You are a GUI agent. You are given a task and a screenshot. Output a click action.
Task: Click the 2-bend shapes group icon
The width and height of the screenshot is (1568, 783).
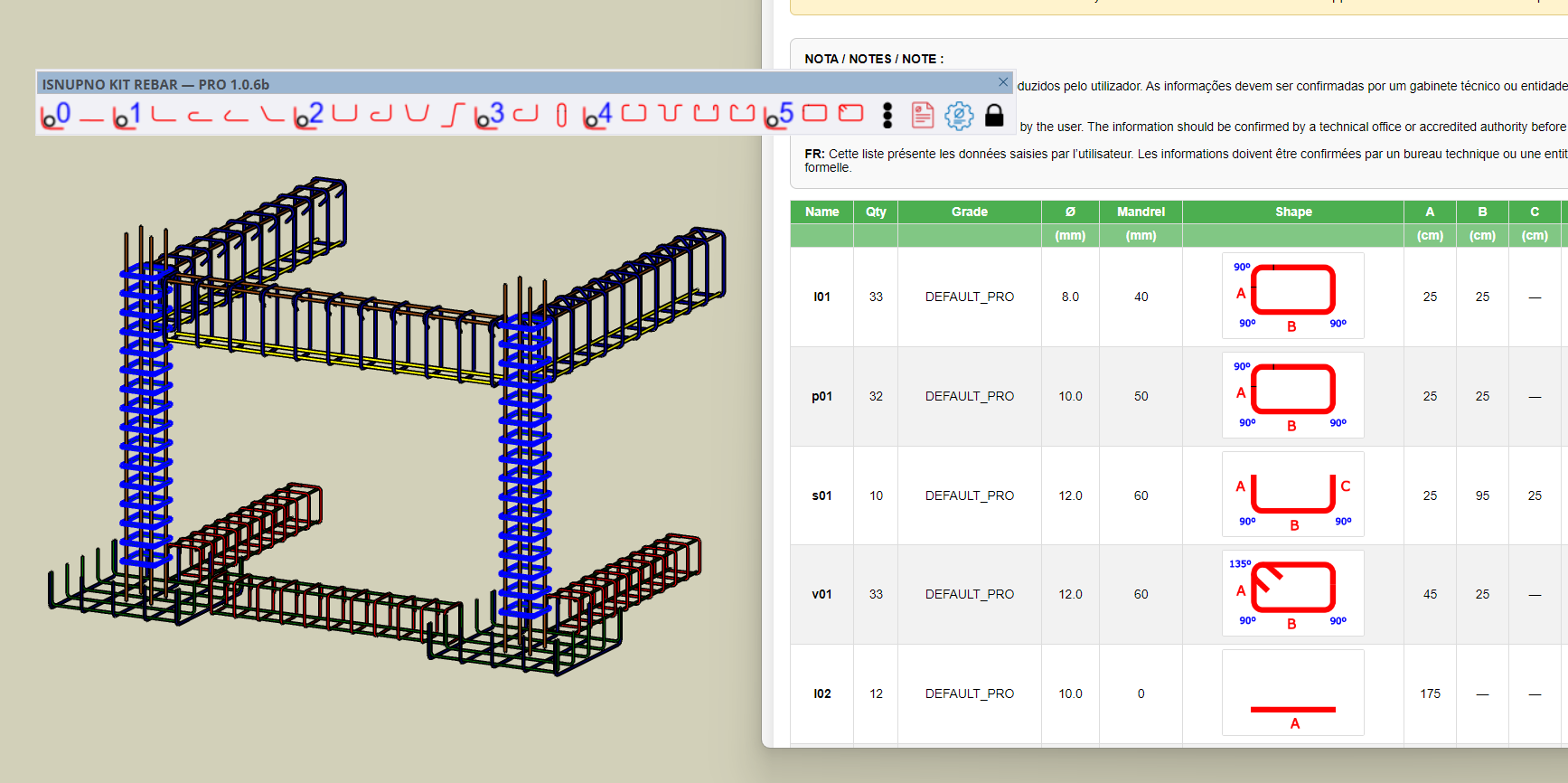[x=308, y=115]
